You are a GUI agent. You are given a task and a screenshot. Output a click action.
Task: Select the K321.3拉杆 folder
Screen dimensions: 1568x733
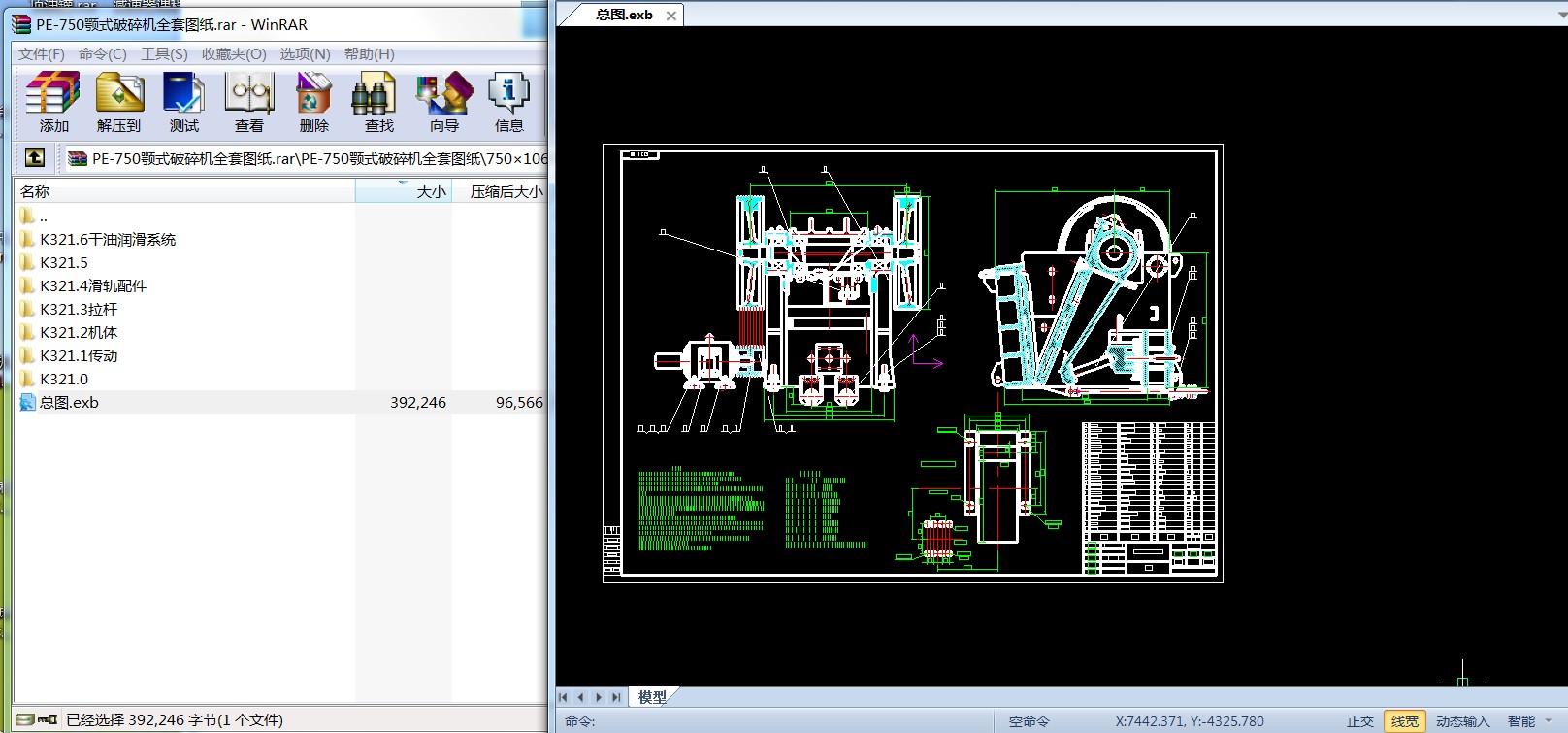79,309
